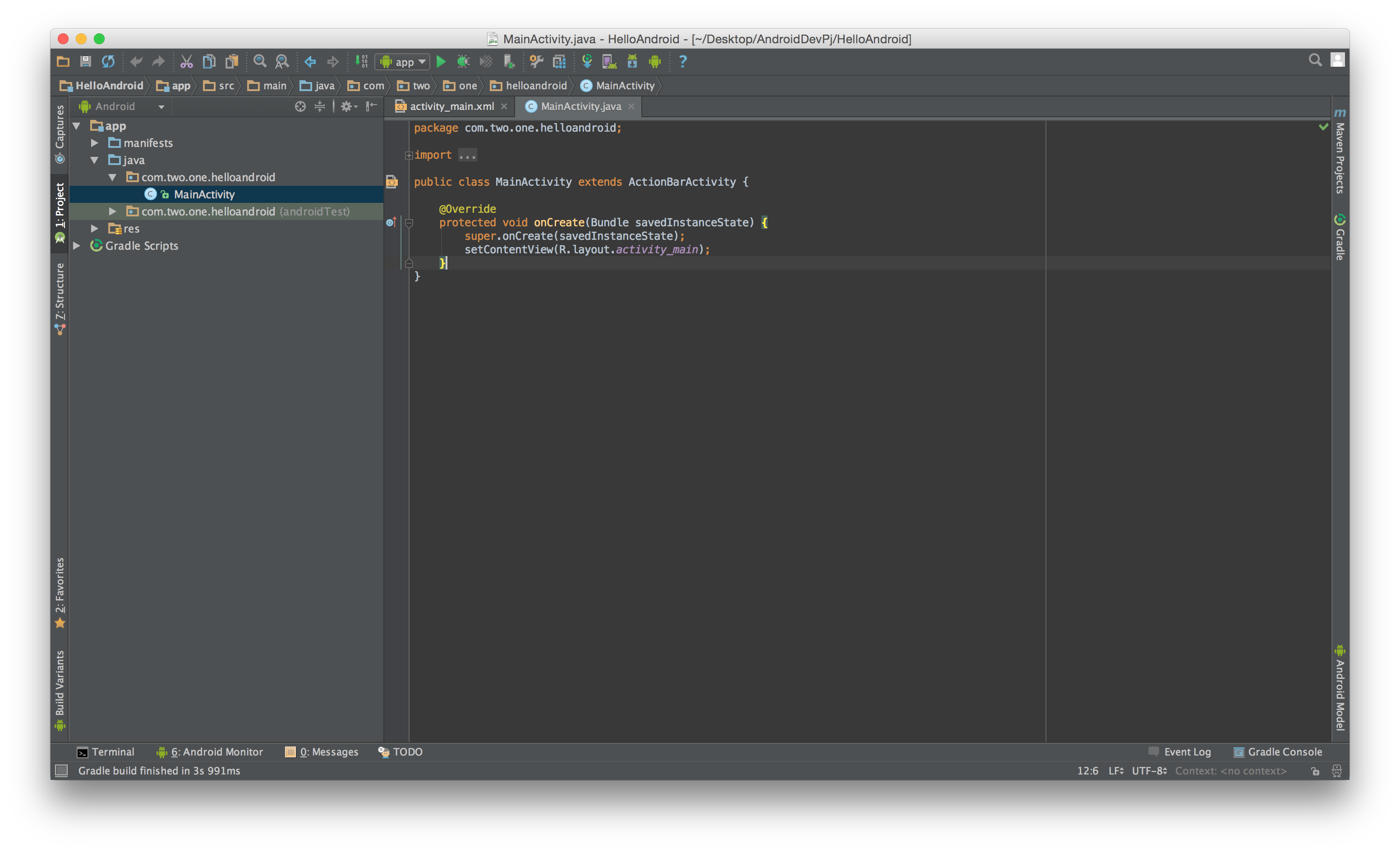Toggle the Structure side panel
Viewport: 1400px width, 852px height.
pos(60,298)
